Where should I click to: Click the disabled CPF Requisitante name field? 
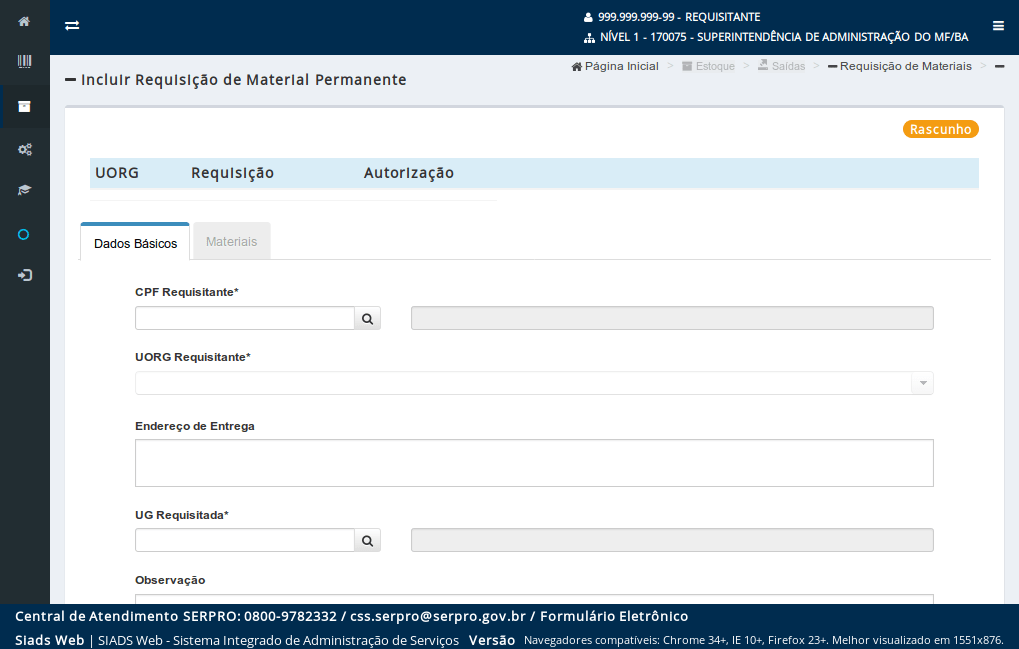[x=672, y=318]
